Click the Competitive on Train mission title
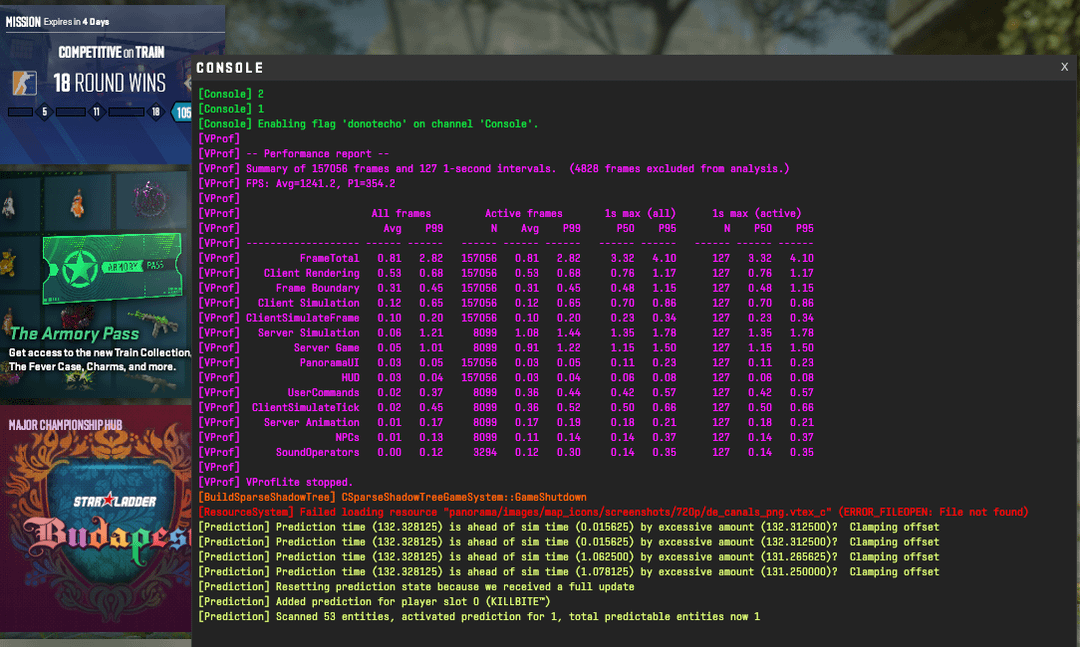The height and width of the screenshot is (648, 1080). [111, 52]
